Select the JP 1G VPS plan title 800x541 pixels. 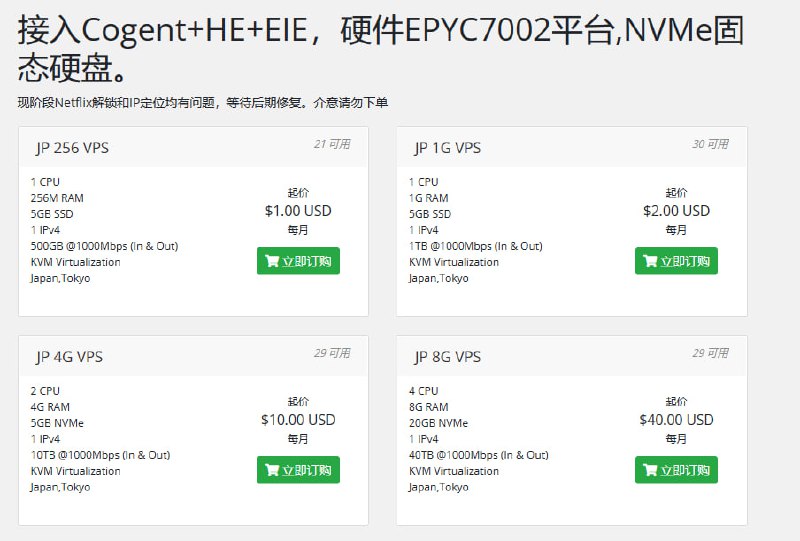[x=447, y=148]
